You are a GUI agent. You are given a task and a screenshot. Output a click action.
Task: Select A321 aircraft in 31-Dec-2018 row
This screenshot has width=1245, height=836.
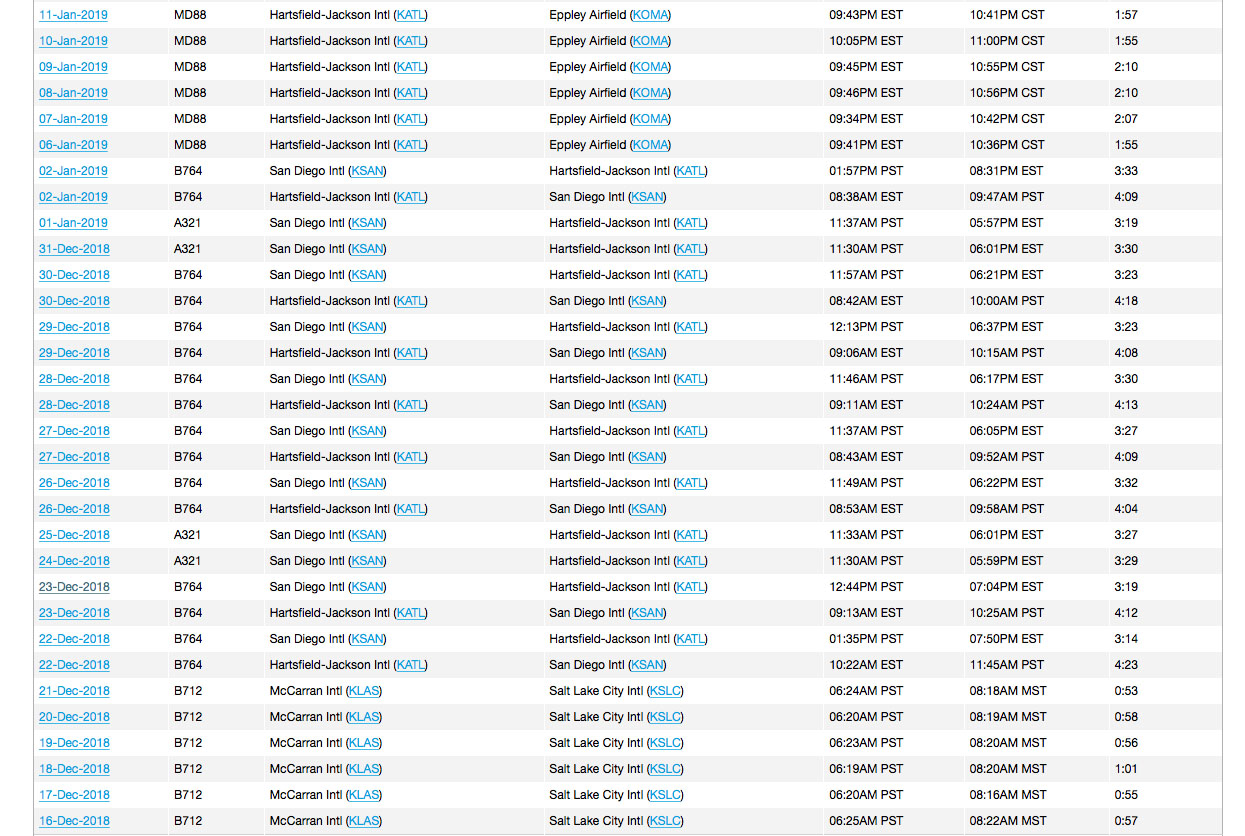[x=188, y=249]
